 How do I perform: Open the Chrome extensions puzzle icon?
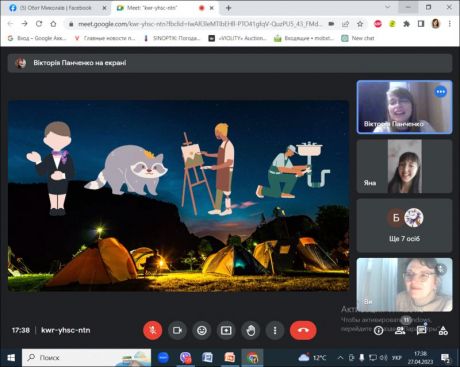(x=406, y=24)
